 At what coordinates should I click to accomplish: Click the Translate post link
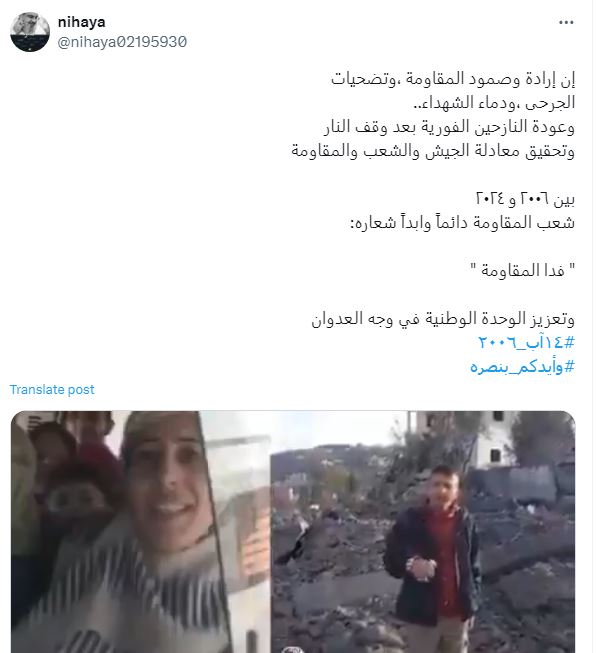(x=52, y=390)
